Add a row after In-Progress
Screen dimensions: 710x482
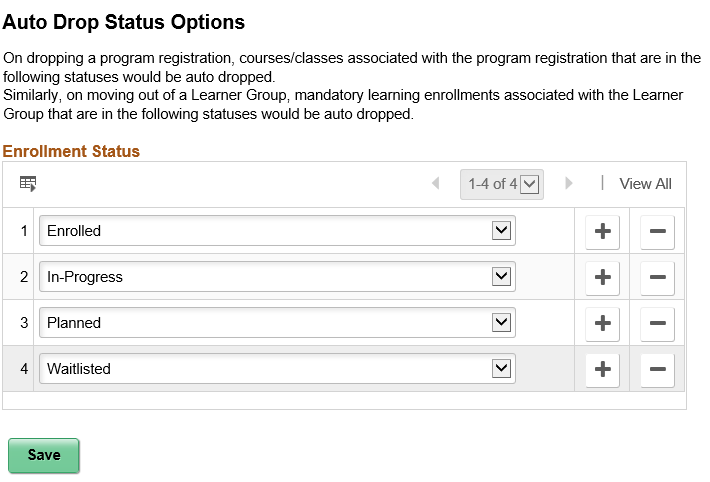coord(602,277)
